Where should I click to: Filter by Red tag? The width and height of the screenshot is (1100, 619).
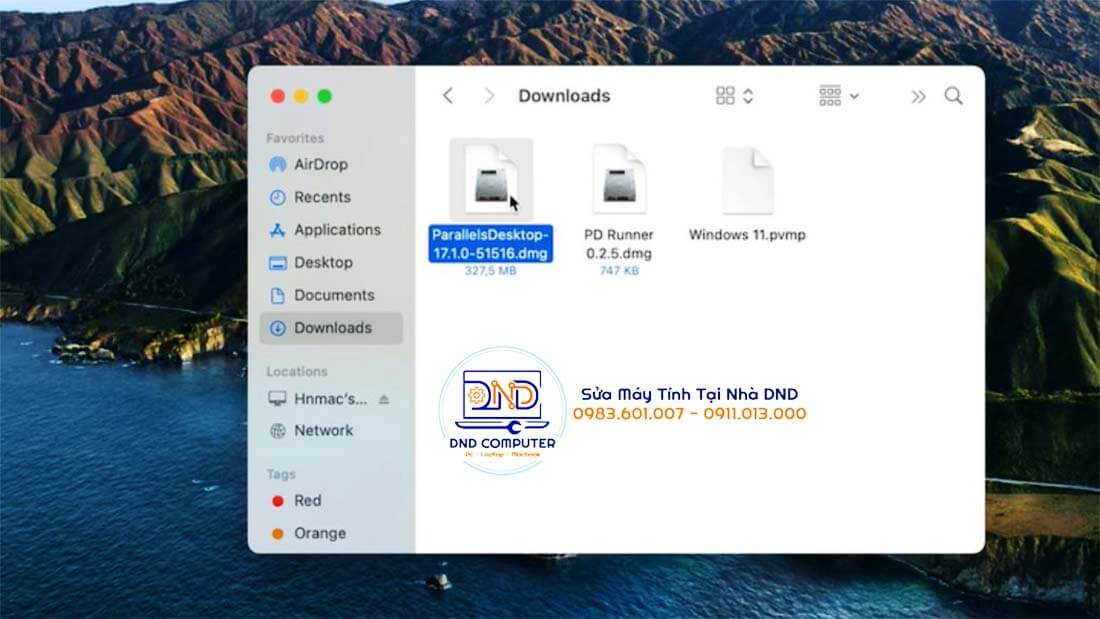(x=331, y=500)
